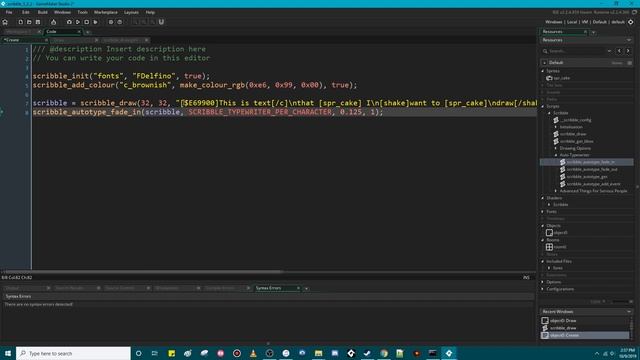
Task: Select the spr_cake sprite icon
Action: [x=549, y=78]
